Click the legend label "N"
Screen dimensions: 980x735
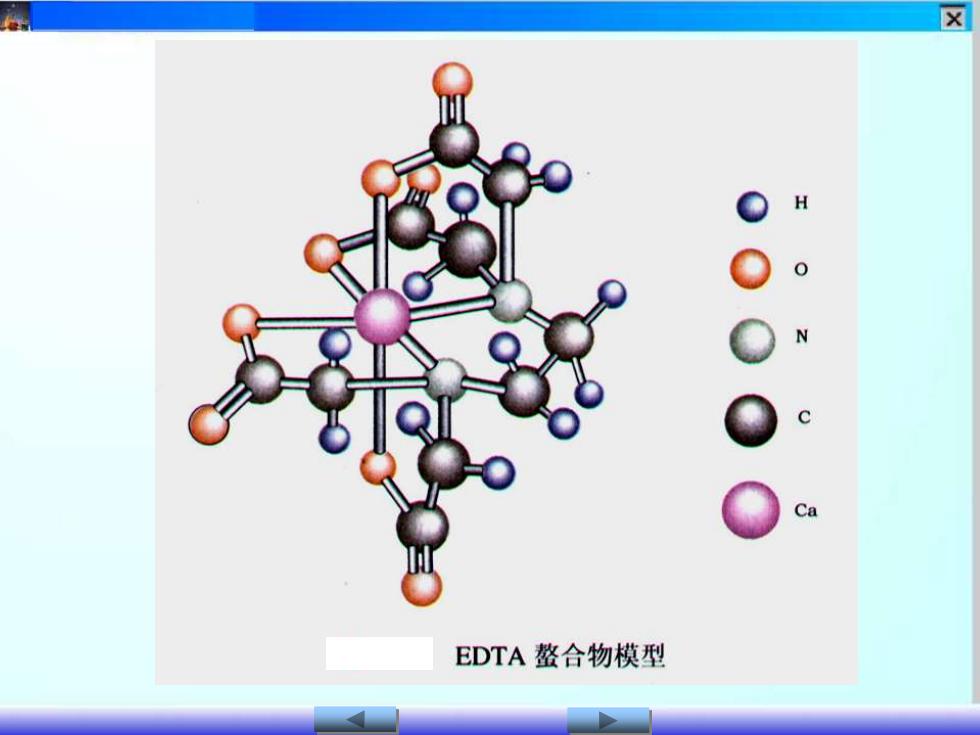(x=802, y=336)
